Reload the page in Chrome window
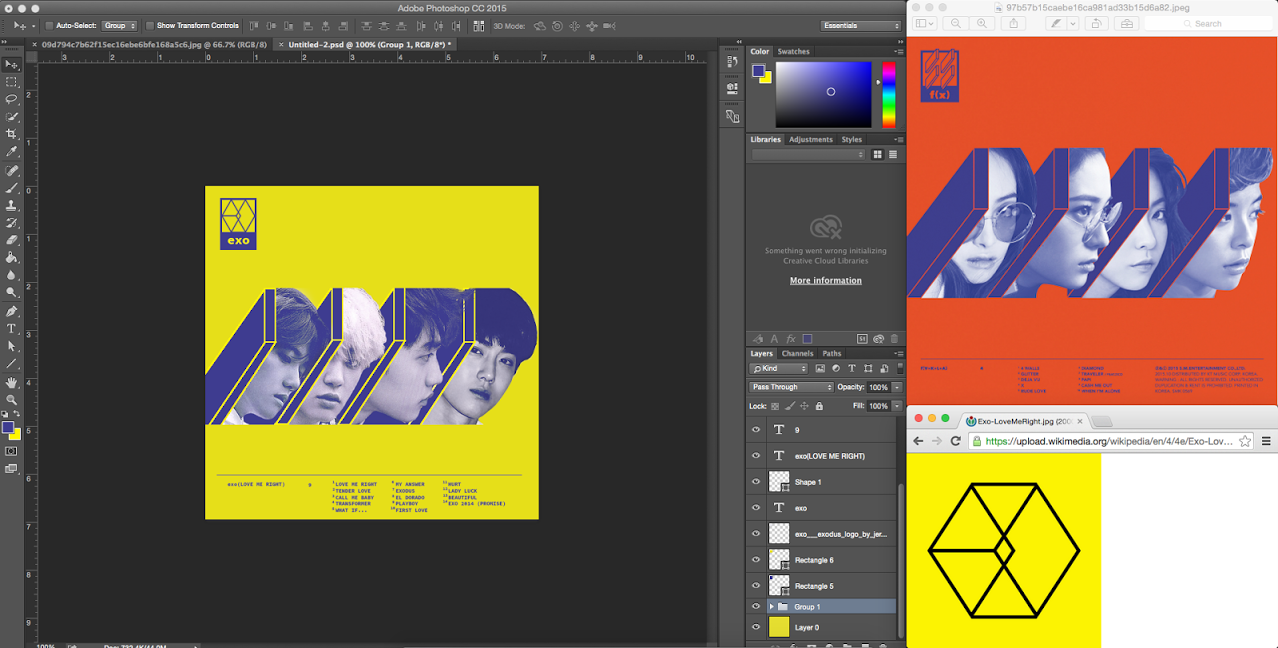The width and height of the screenshot is (1278, 648). (x=956, y=441)
